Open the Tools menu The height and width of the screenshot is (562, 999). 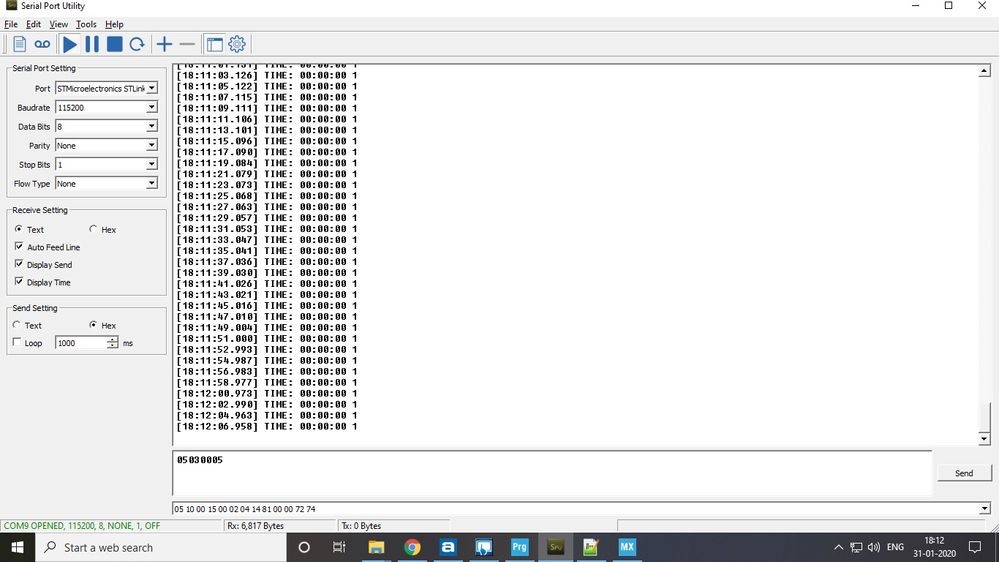[86, 24]
